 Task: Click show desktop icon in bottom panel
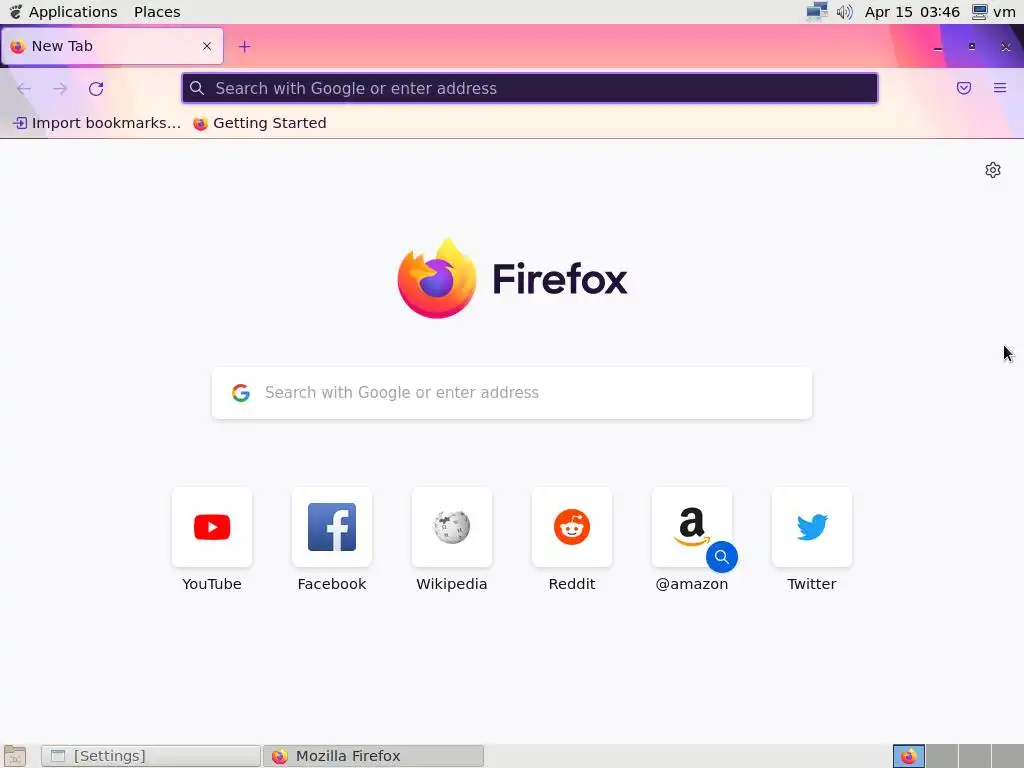coord(14,756)
